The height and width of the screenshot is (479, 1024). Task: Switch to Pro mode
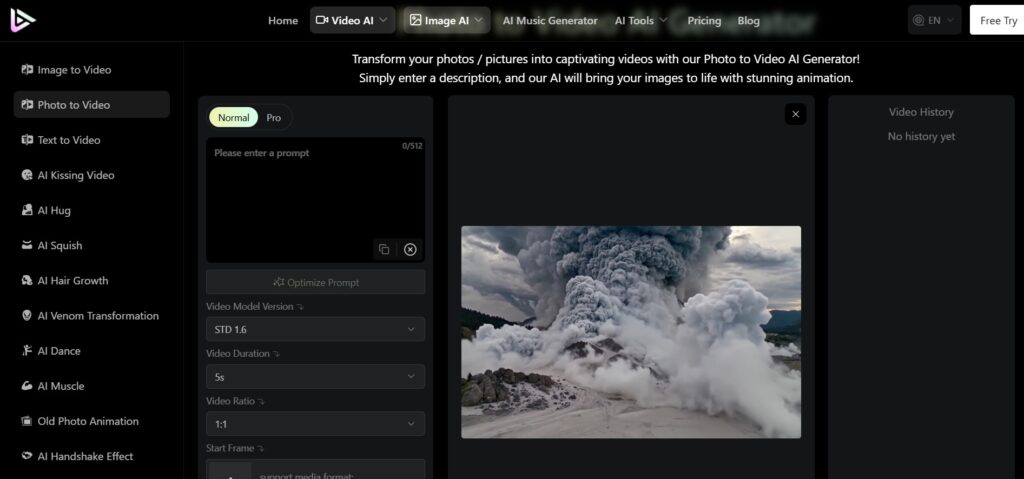pyautogui.click(x=274, y=118)
